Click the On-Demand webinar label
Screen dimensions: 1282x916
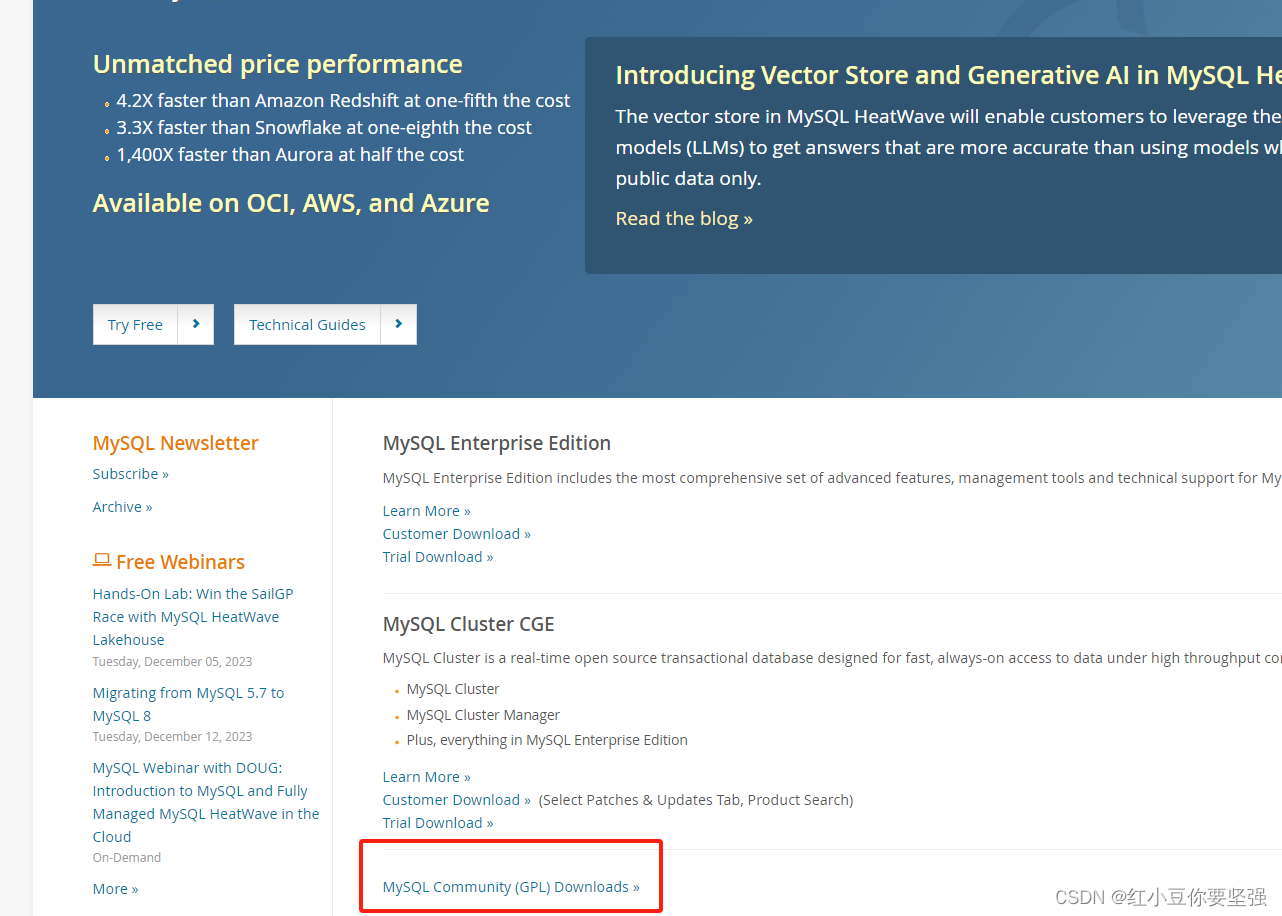pos(127,858)
